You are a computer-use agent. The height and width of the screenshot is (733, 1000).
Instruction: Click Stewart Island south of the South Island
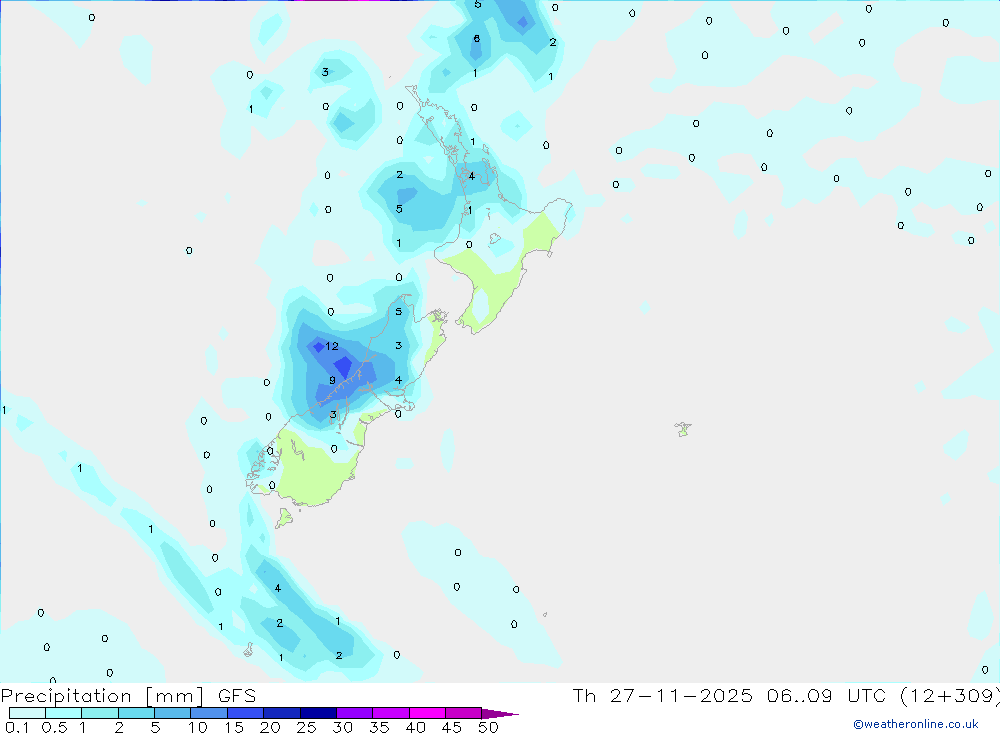284,517
